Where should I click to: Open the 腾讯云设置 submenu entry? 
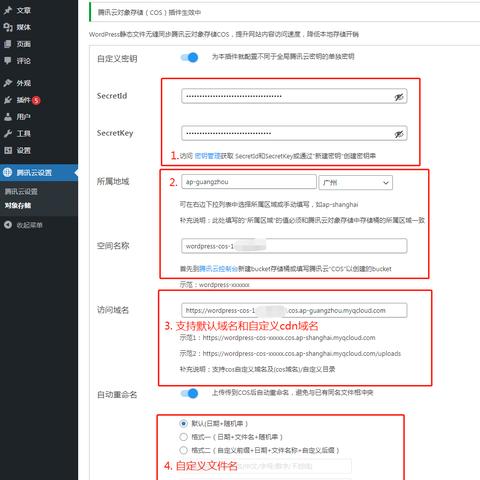21,191
